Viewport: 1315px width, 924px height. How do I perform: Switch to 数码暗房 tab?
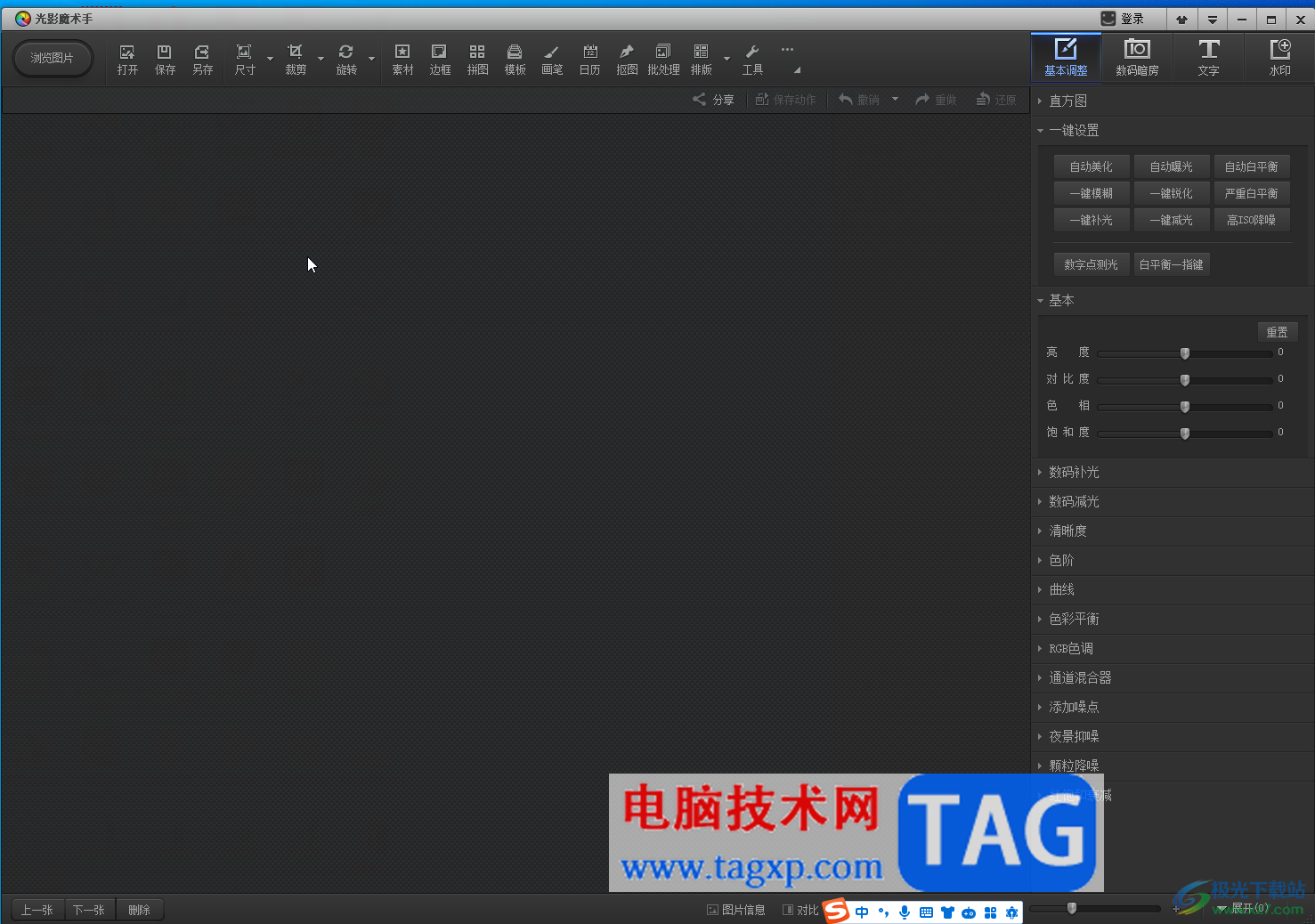tap(1137, 58)
